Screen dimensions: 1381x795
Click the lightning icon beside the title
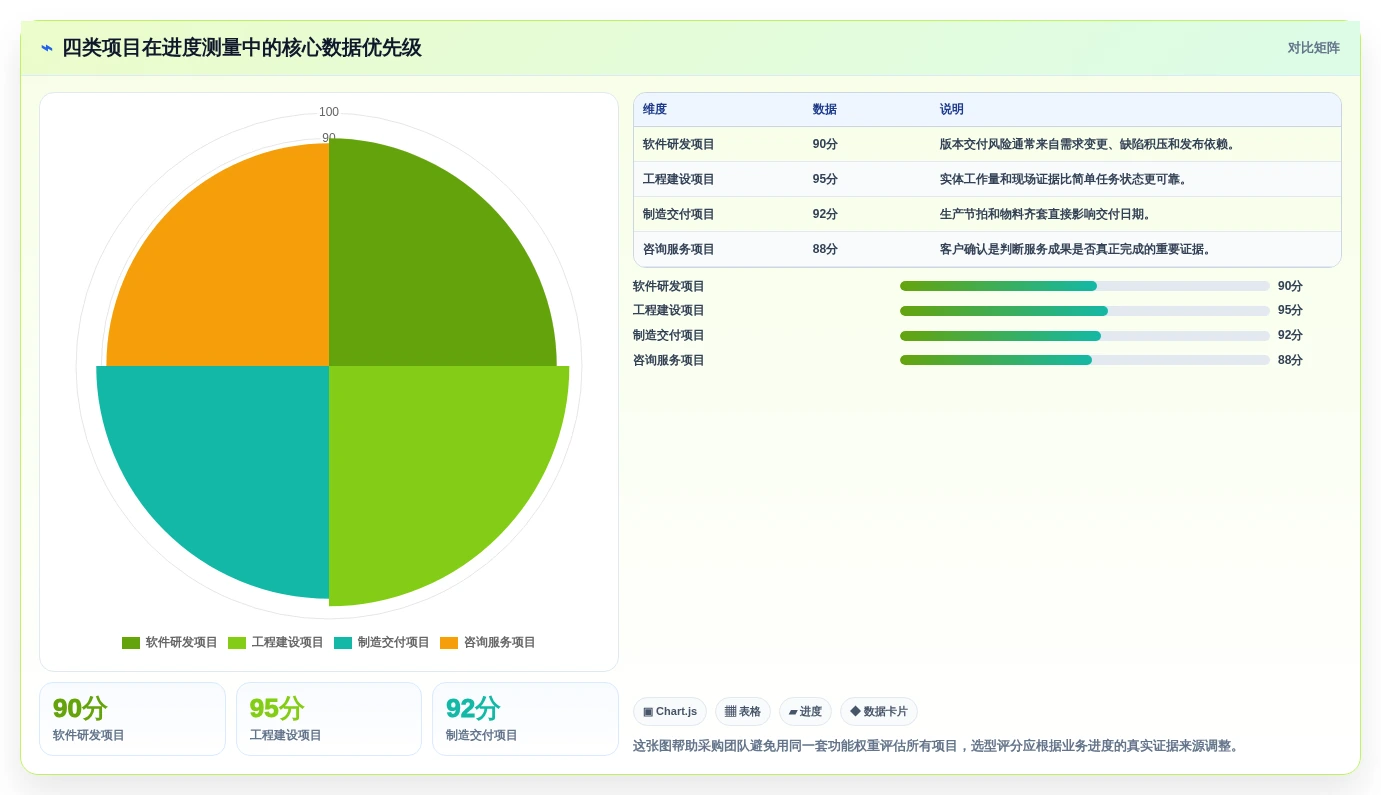(47, 48)
